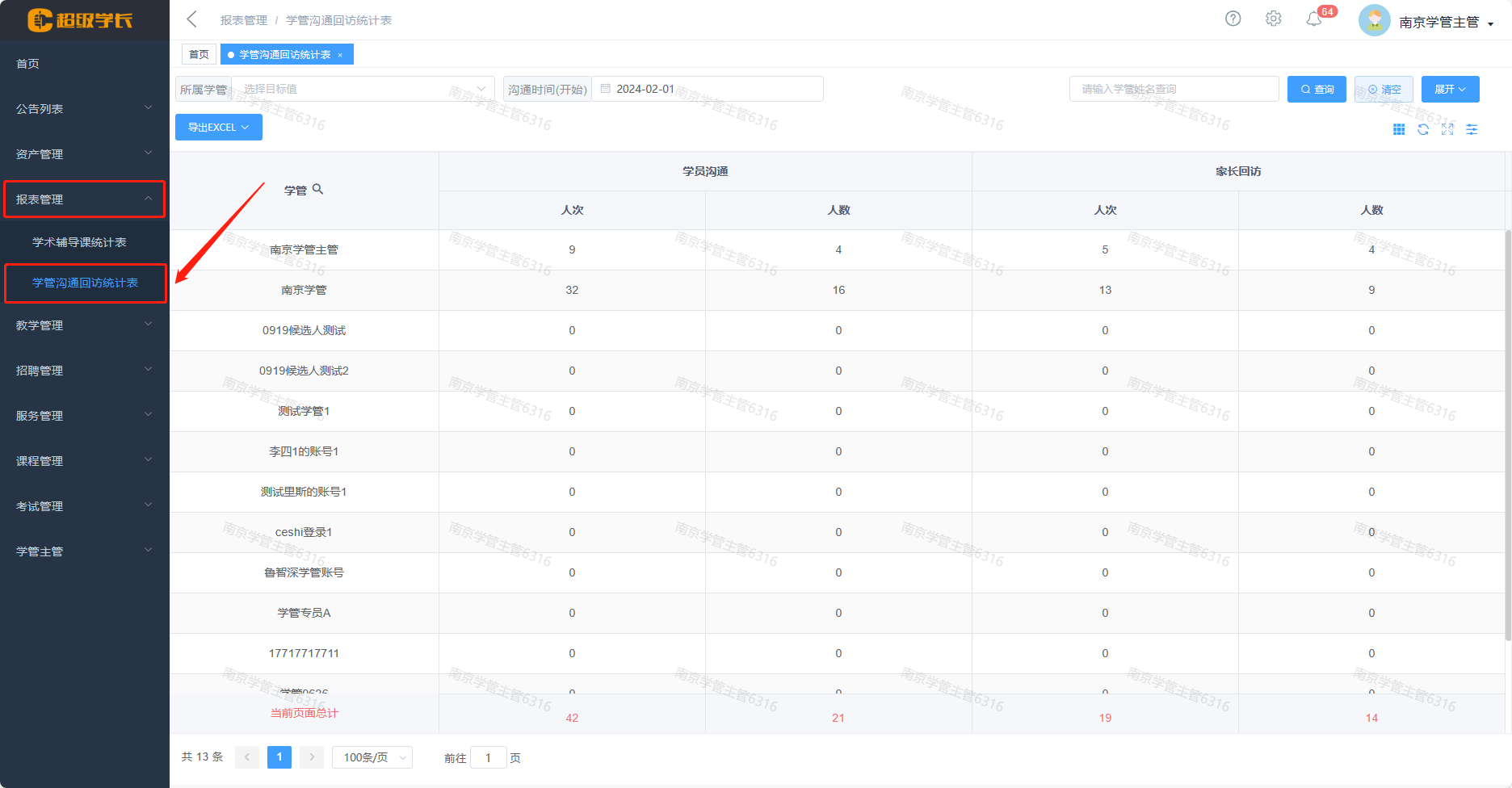Open the 导出EXCEL dropdown button
The image size is (1512, 788).
click(x=218, y=128)
